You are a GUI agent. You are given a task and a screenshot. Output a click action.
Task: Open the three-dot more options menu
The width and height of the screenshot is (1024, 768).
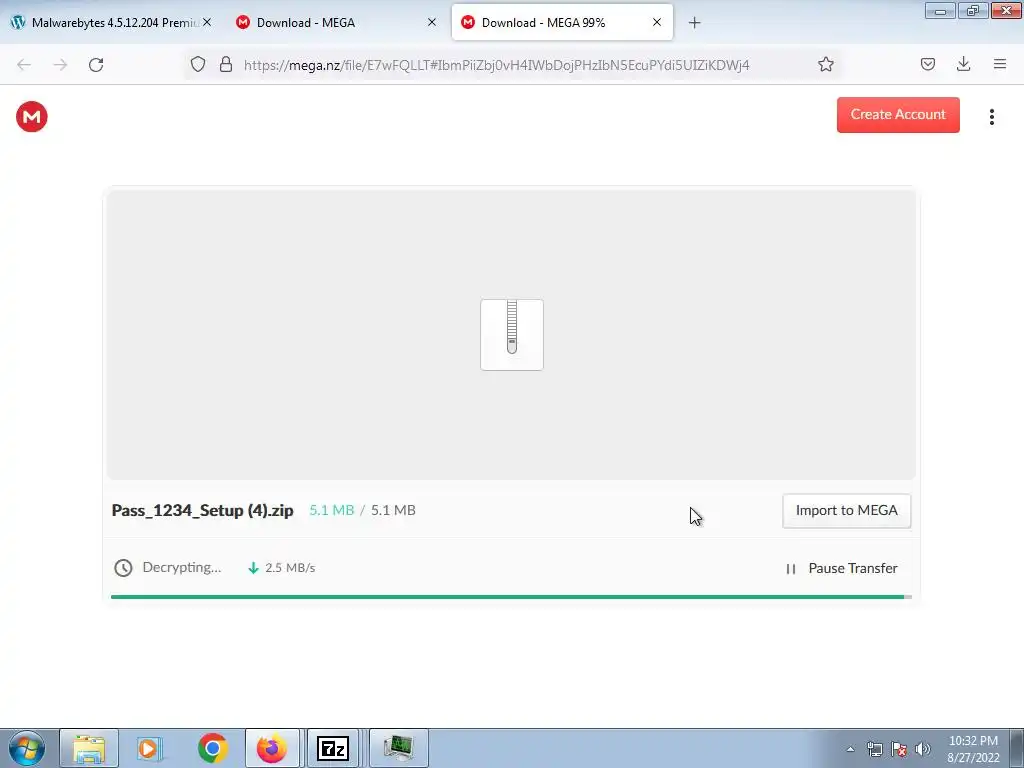pos(991,116)
